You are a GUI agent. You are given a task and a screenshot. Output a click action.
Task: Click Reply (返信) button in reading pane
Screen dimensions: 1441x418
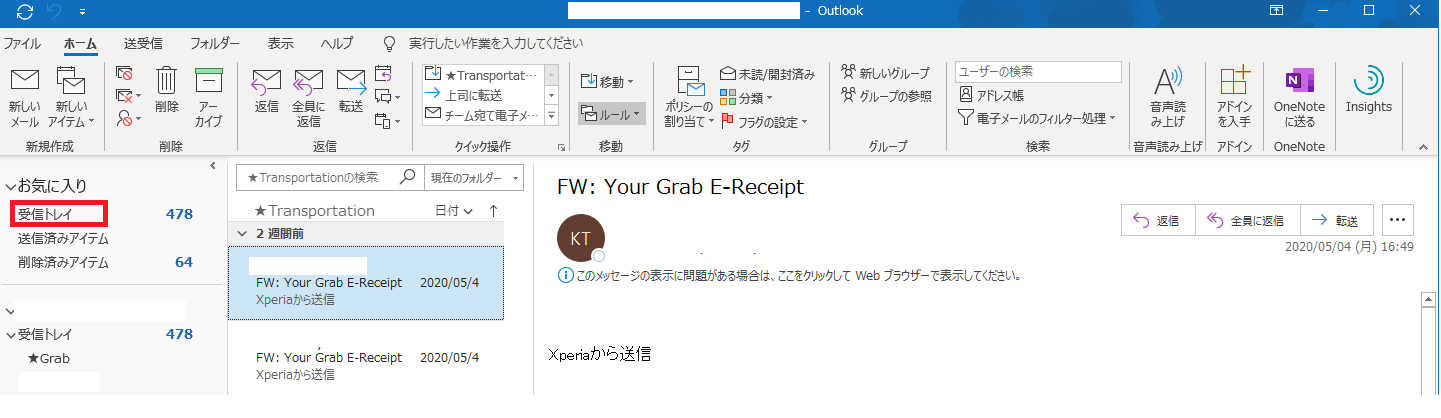(1157, 220)
